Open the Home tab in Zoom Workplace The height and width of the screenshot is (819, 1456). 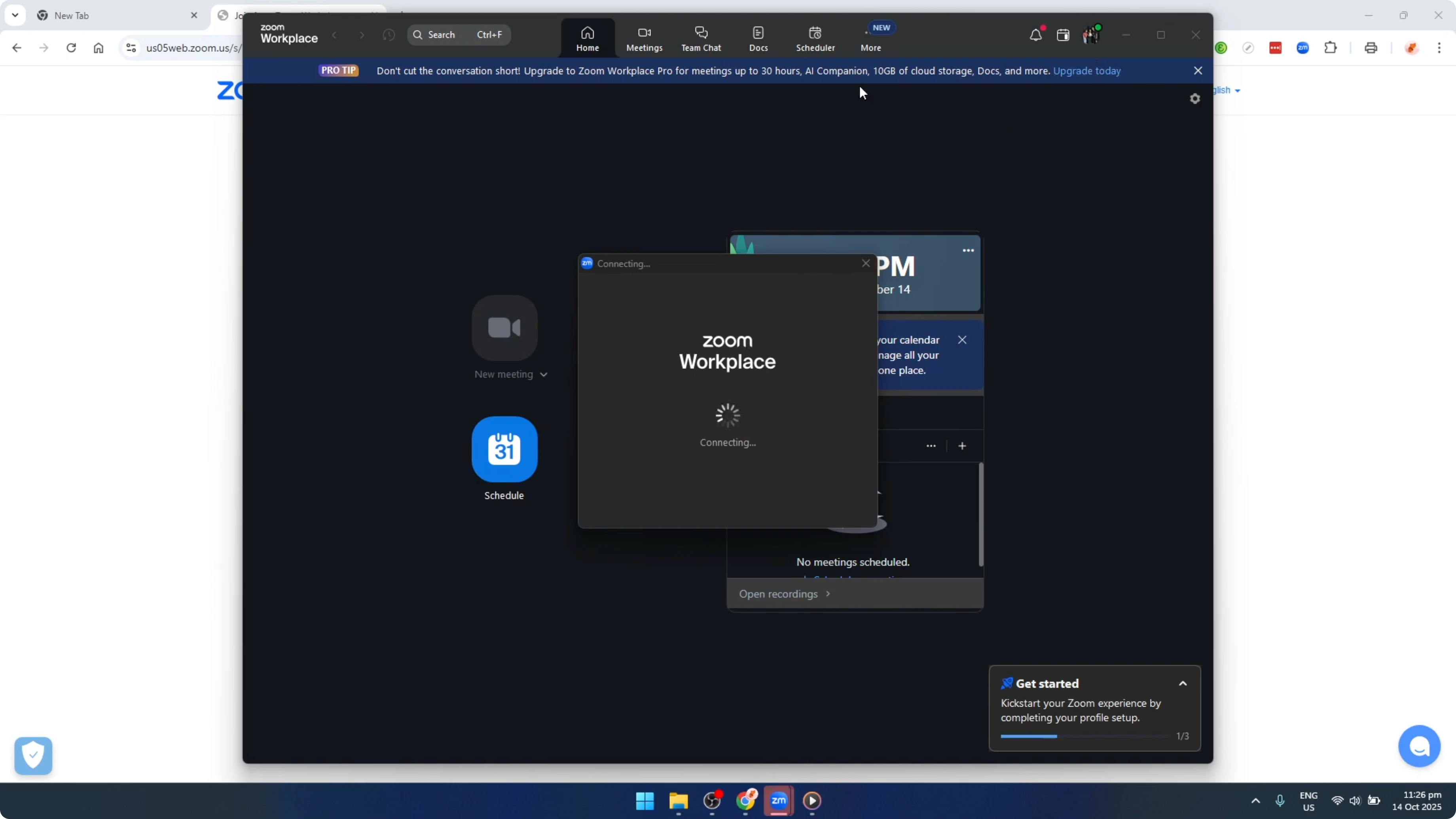[587, 38]
